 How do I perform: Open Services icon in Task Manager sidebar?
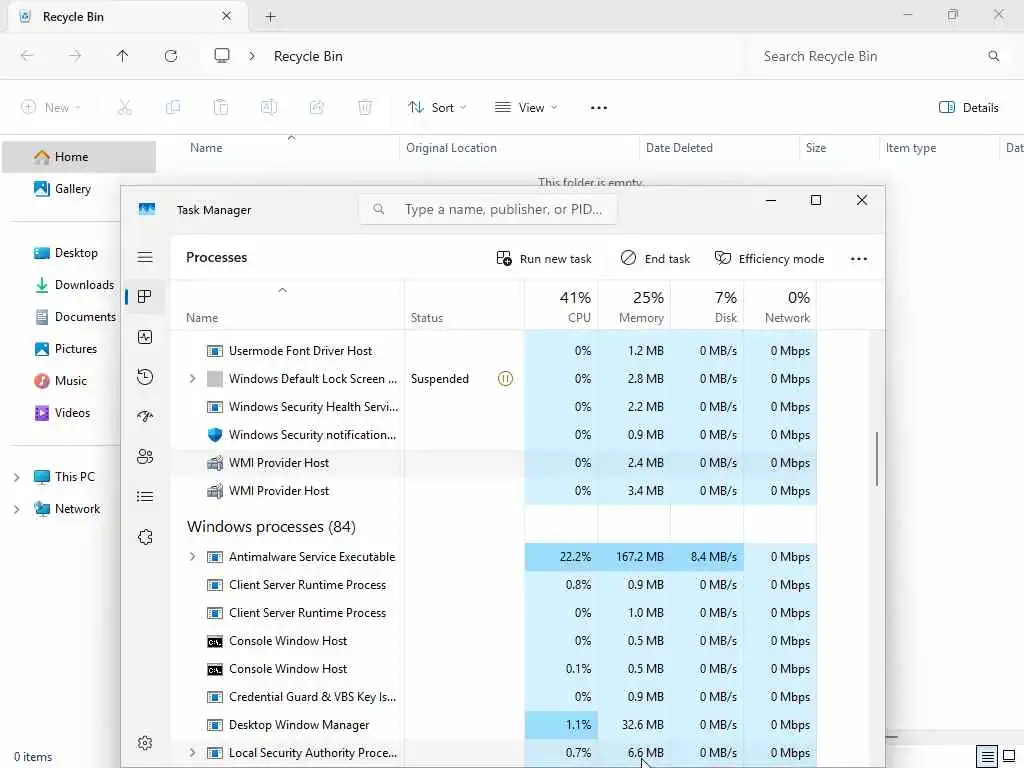click(x=145, y=537)
